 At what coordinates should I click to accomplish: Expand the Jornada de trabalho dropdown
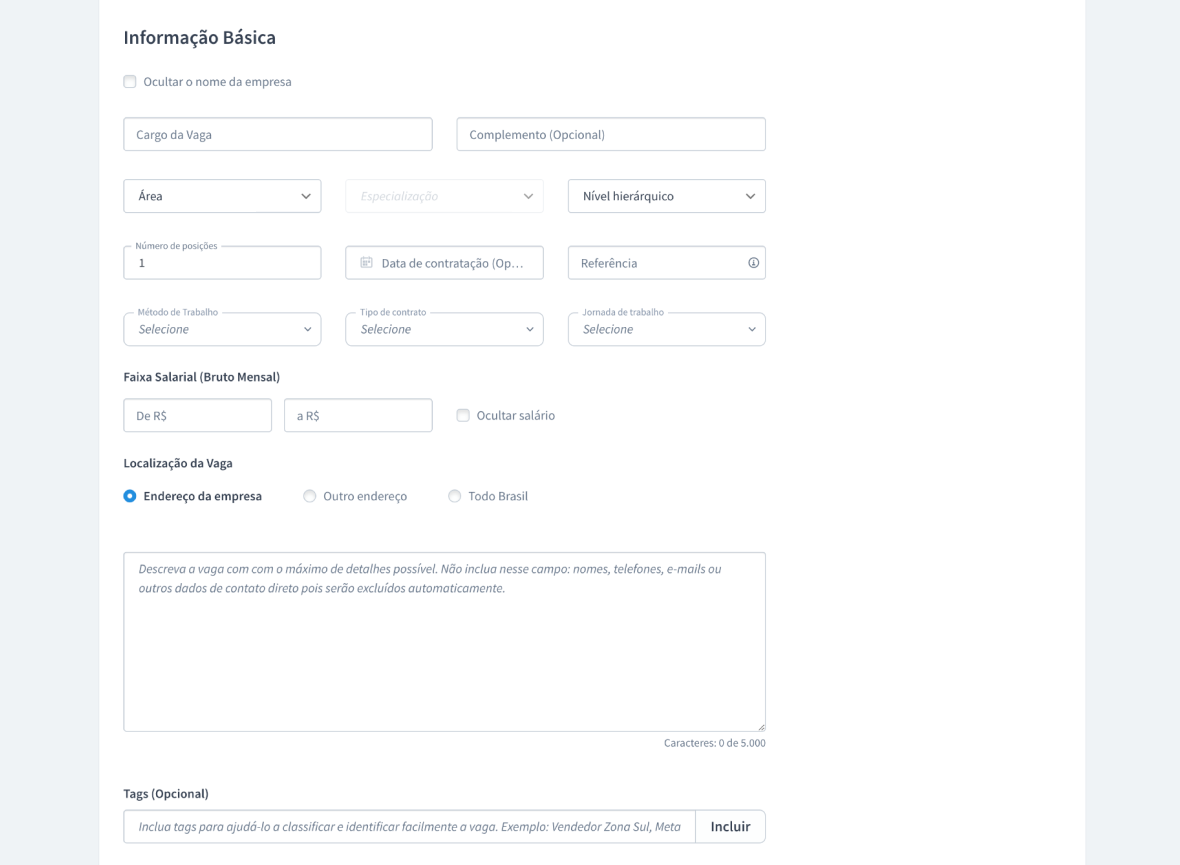pos(666,330)
